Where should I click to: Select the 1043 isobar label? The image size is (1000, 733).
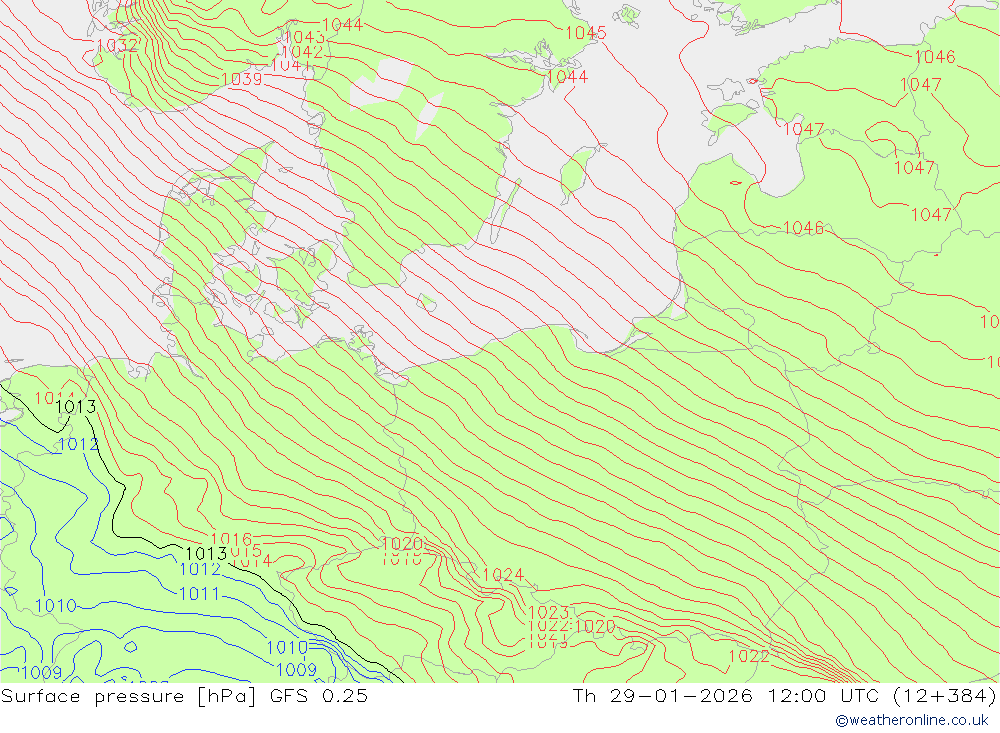click(305, 38)
